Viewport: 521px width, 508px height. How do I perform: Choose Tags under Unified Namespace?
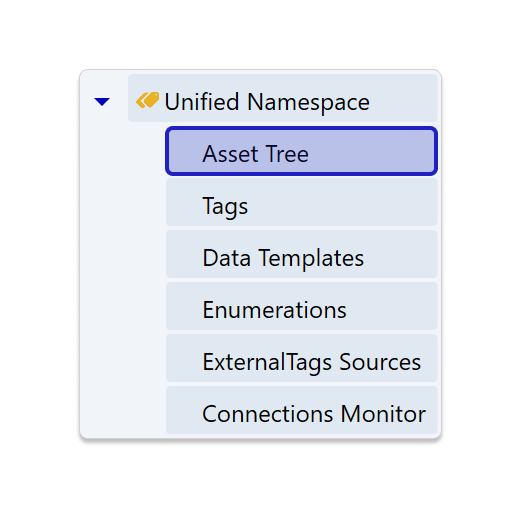pyautogui.click(x=302, y=202)
